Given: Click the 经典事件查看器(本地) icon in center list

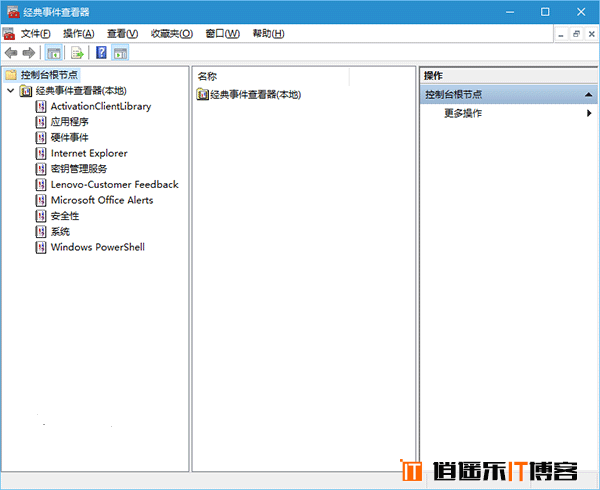Looking at the screenshot, I should (202, 94).
